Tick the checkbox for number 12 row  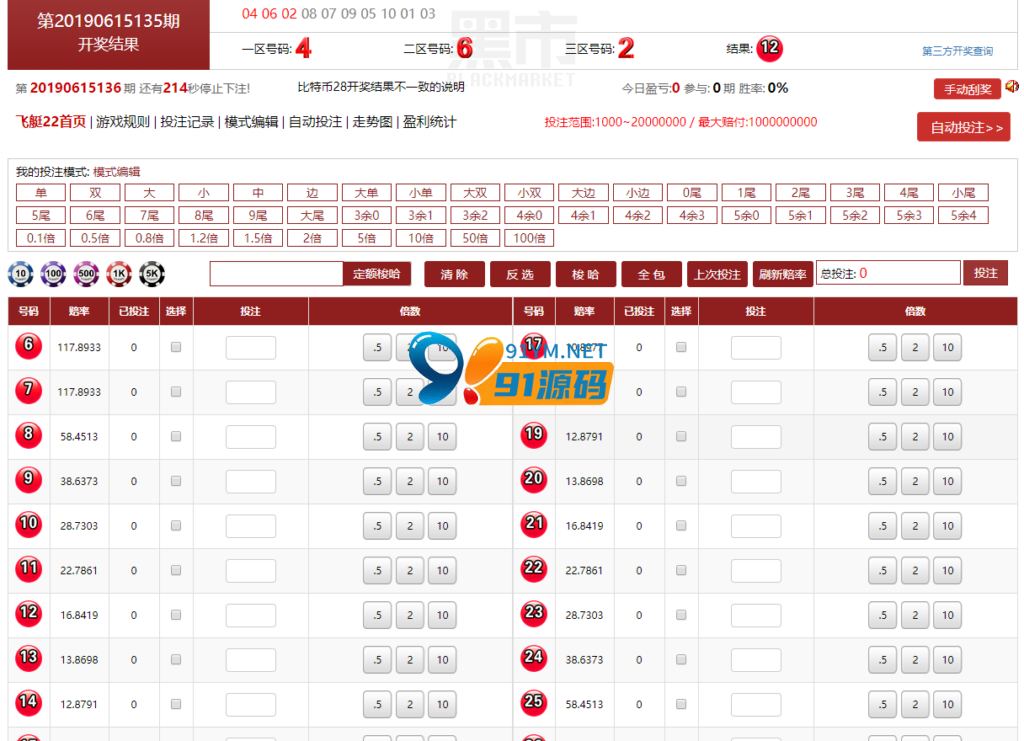point(176,615)
